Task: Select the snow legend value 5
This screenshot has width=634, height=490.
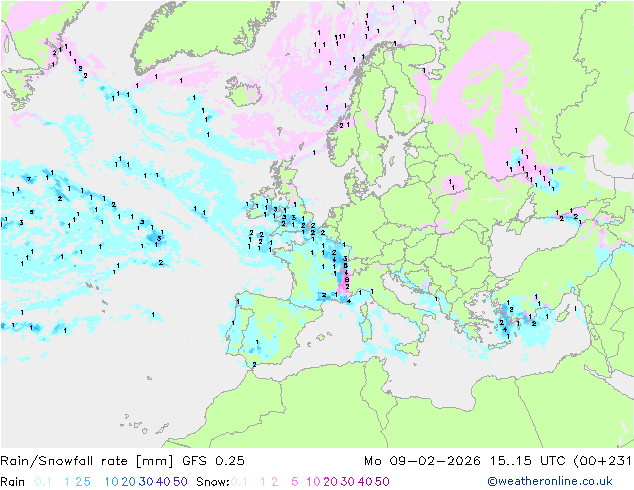Action: point(295,482)
